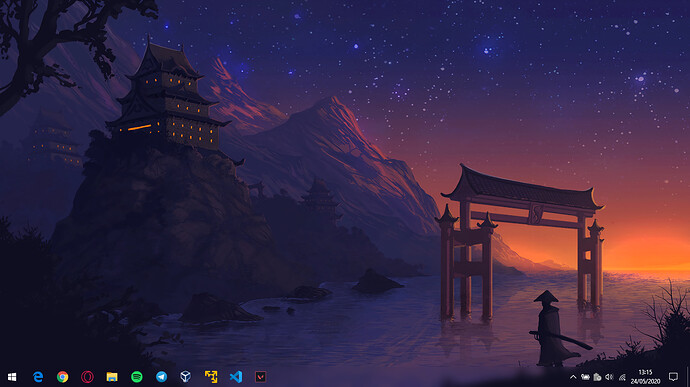Open the volume speaker control
The width and height of the screenshot is (690, 387).
pos(609,377)
